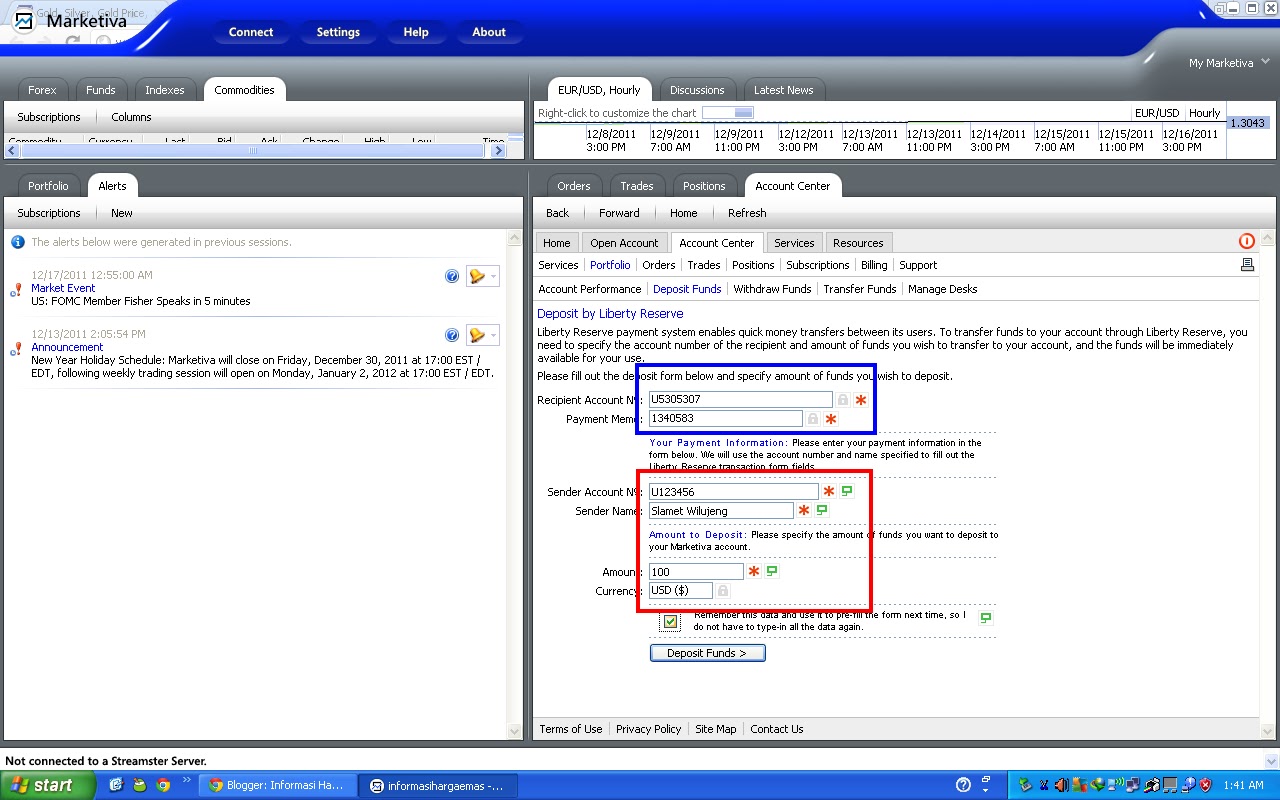Toggle the chart customize switch control

[727, 113]
